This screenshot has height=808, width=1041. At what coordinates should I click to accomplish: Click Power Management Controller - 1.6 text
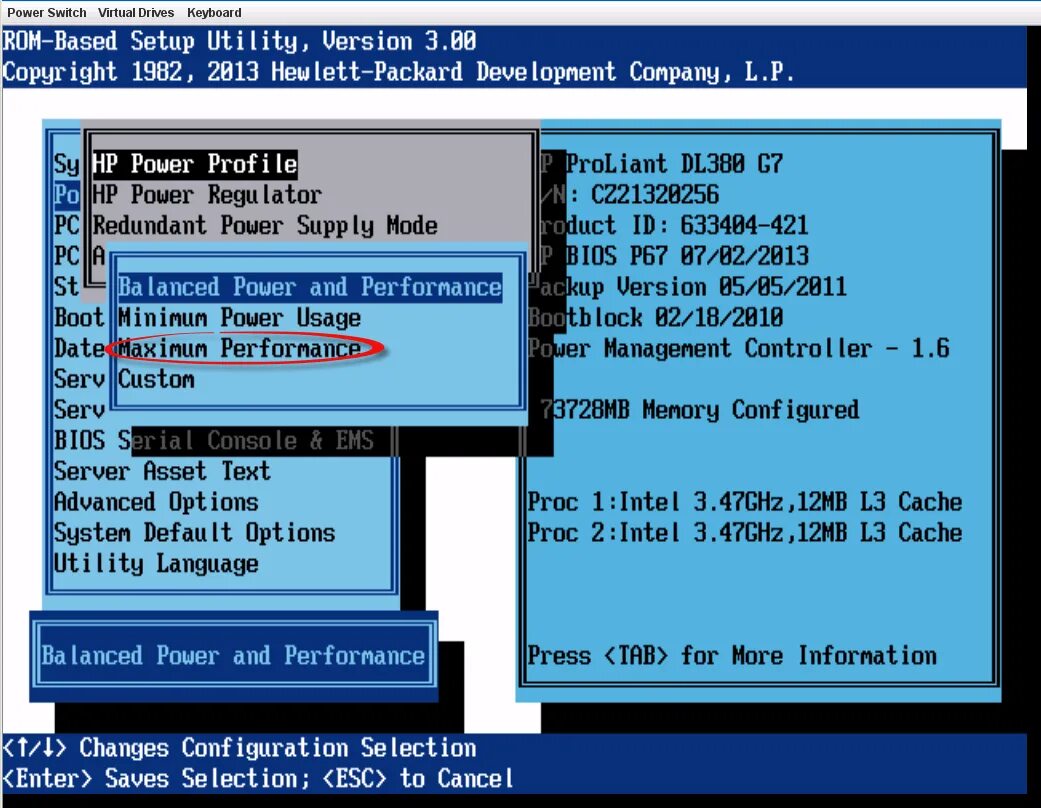[738, 349]
